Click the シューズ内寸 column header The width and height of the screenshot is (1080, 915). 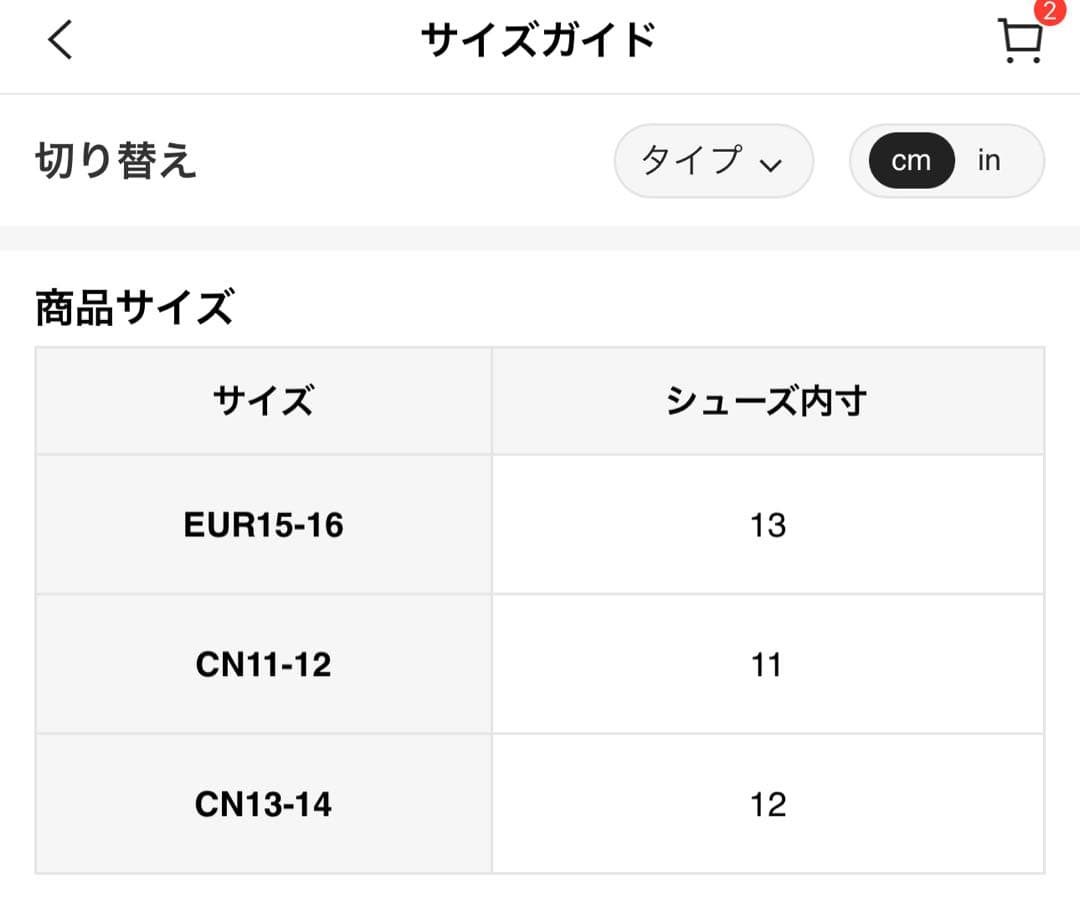767,401
